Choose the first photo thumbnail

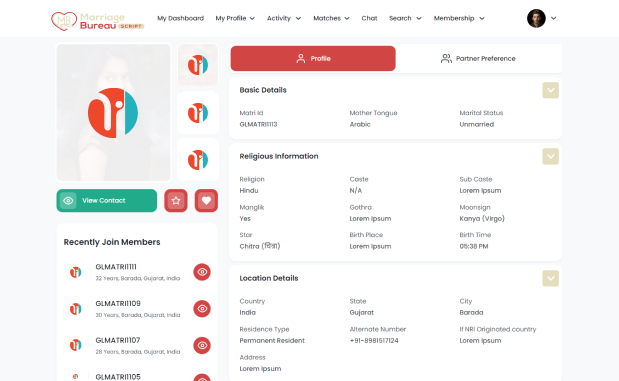tap(198, 65)
